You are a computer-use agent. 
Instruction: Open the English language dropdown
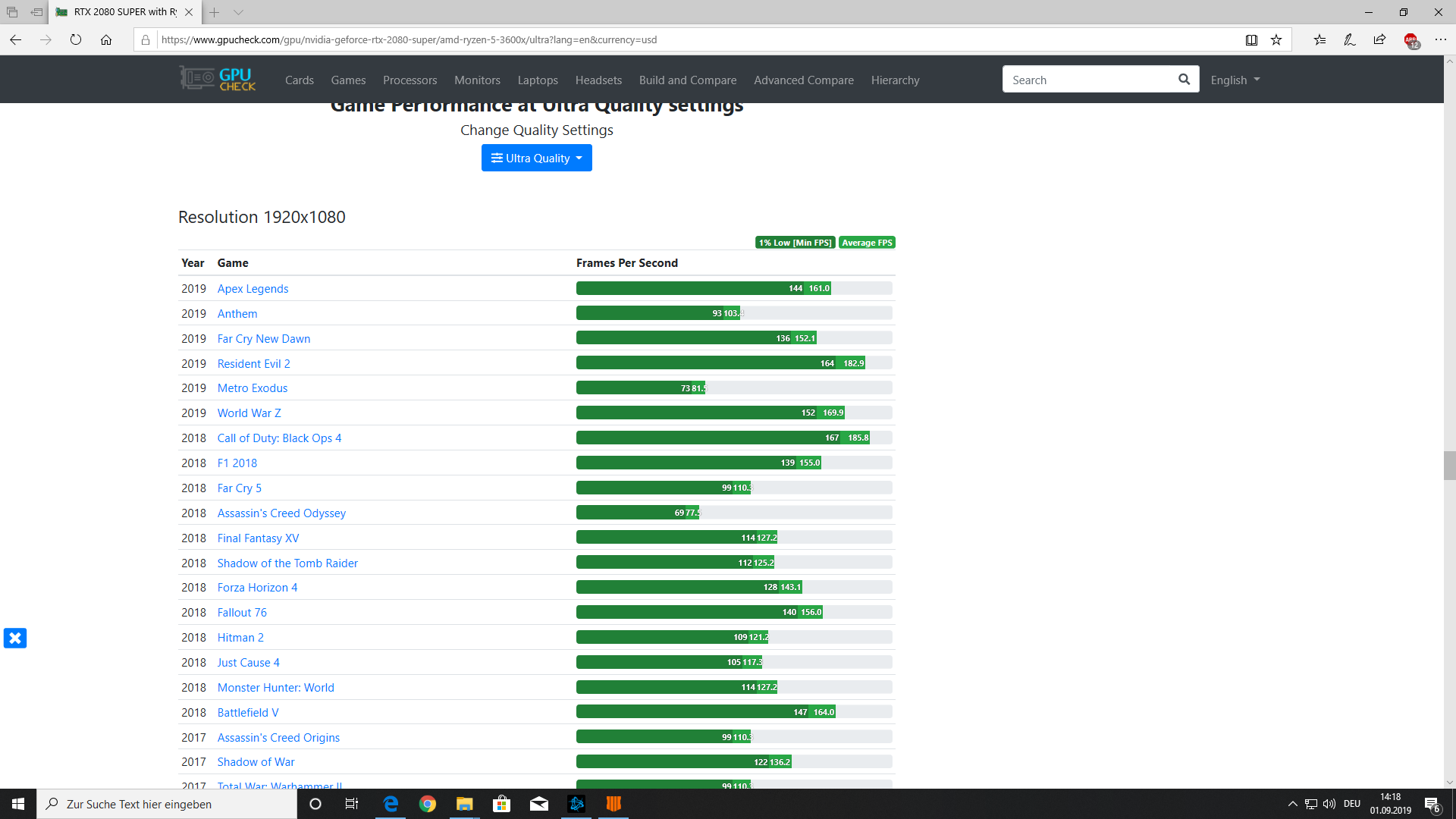(x=1235, y=80)
